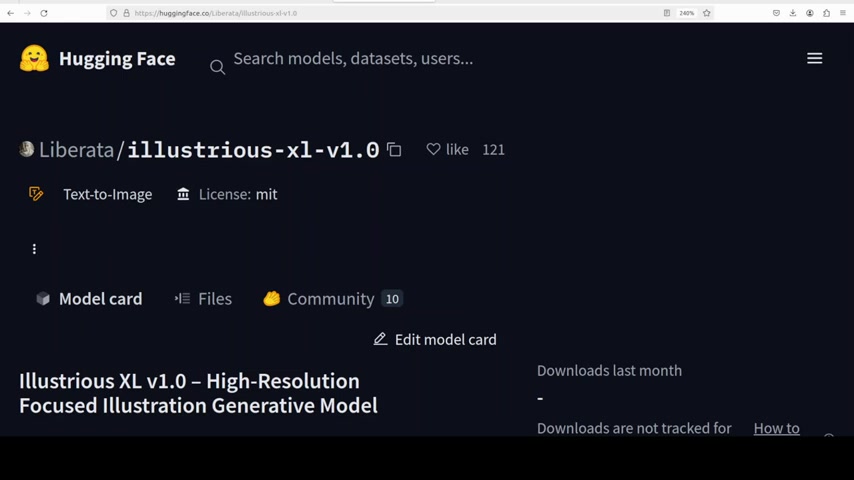Open the Community tab

pyautogui.click(x=331, y=299)
